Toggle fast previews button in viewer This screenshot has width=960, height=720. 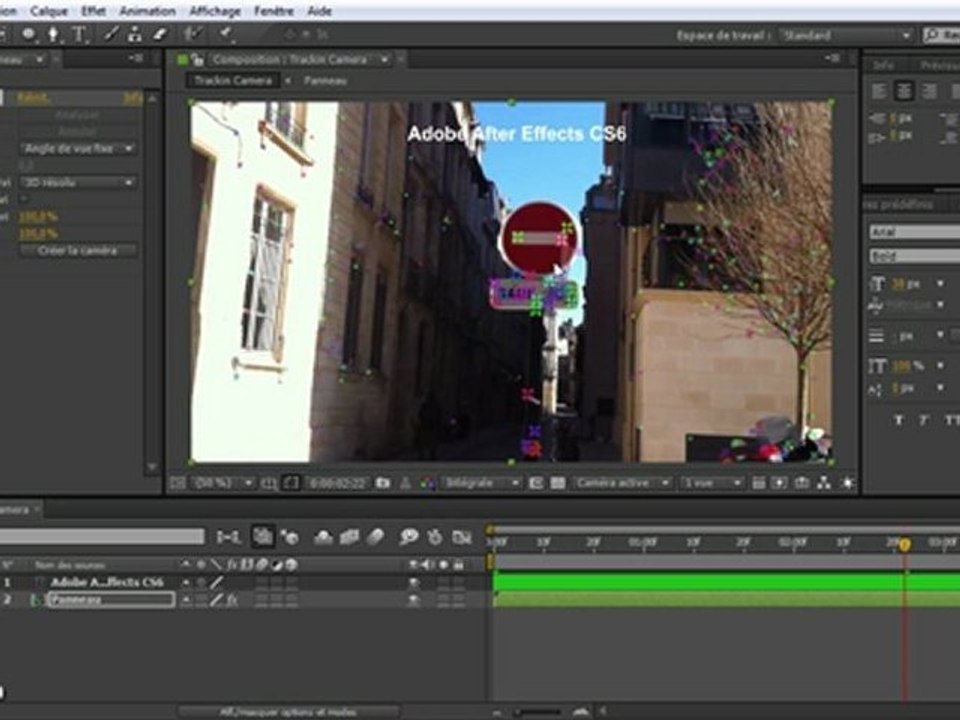(x=779, y=483)
